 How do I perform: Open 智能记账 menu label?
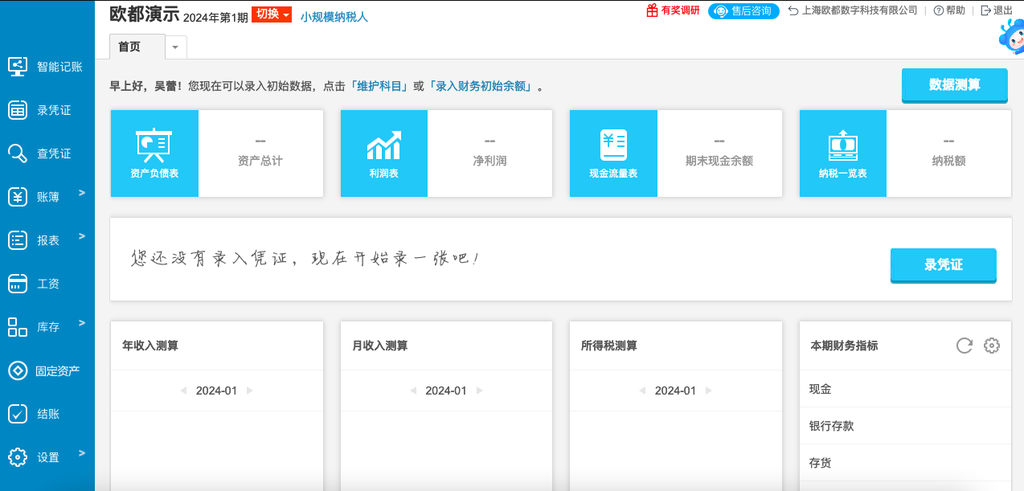point(59,67)
